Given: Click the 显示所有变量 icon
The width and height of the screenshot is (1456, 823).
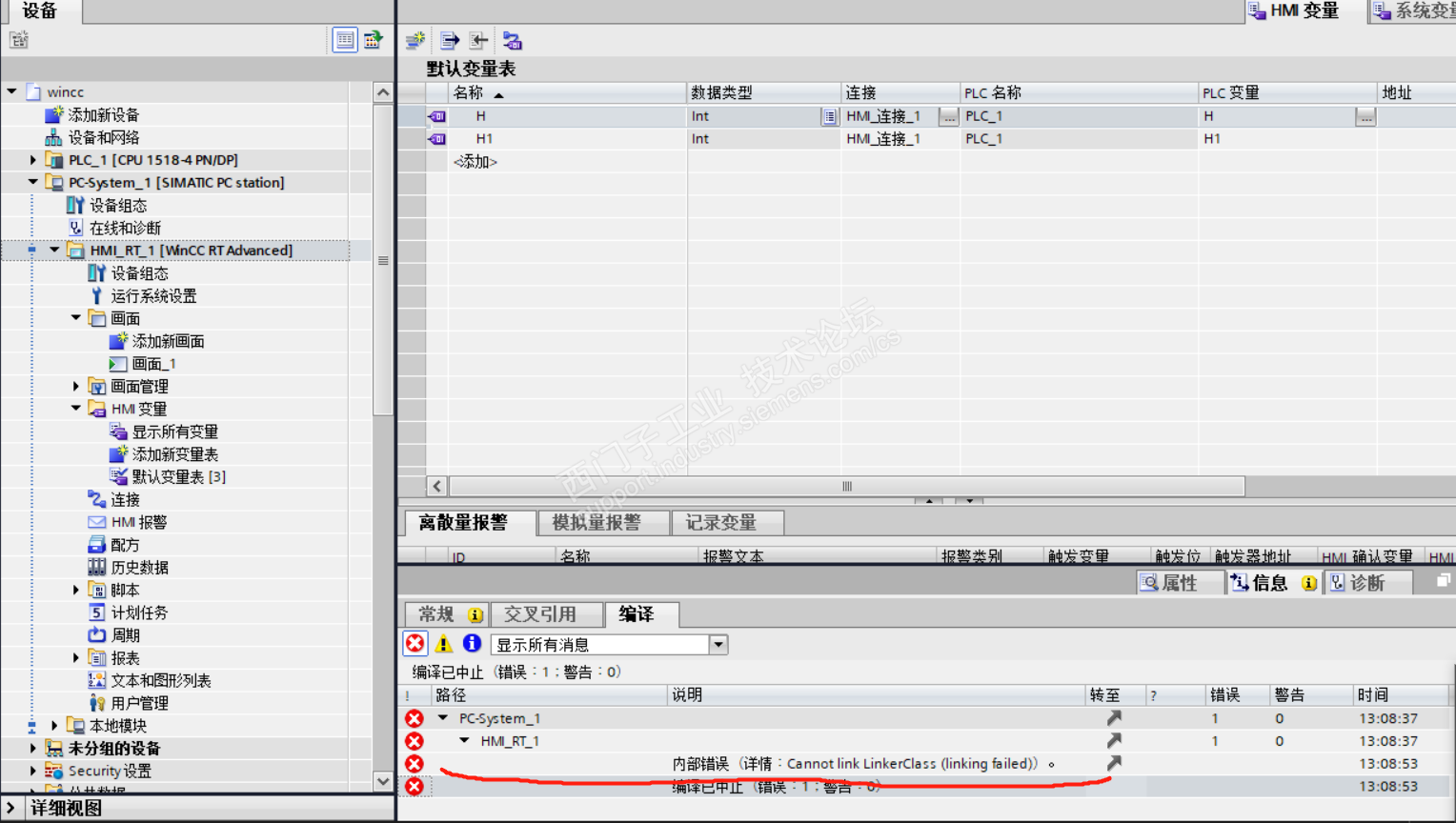Looking at the screenshot, I should coord(118,432).
